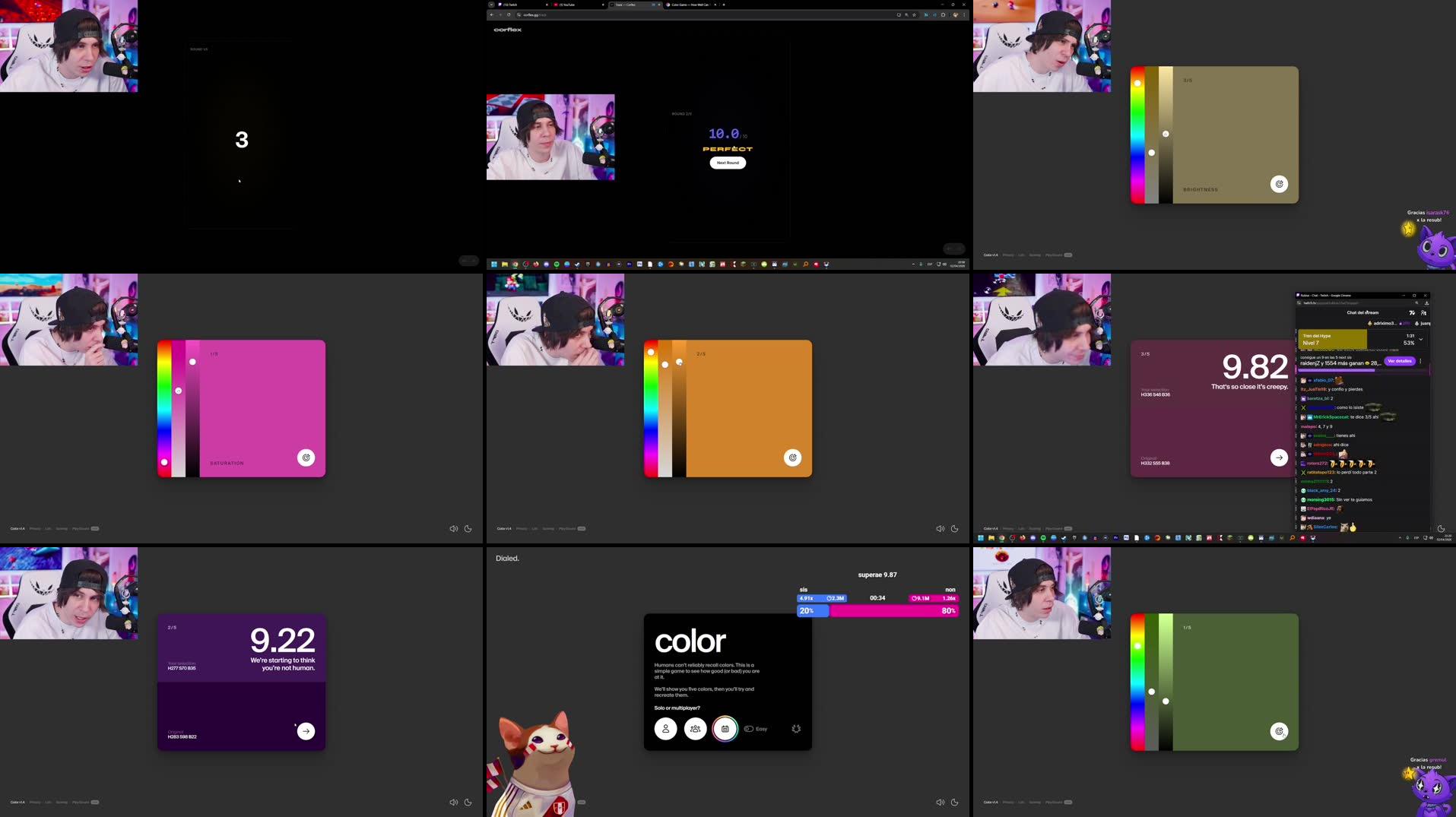Click the color refresh icon on the orange panel
Screen dimensions: 1456x817
point(792,458)
